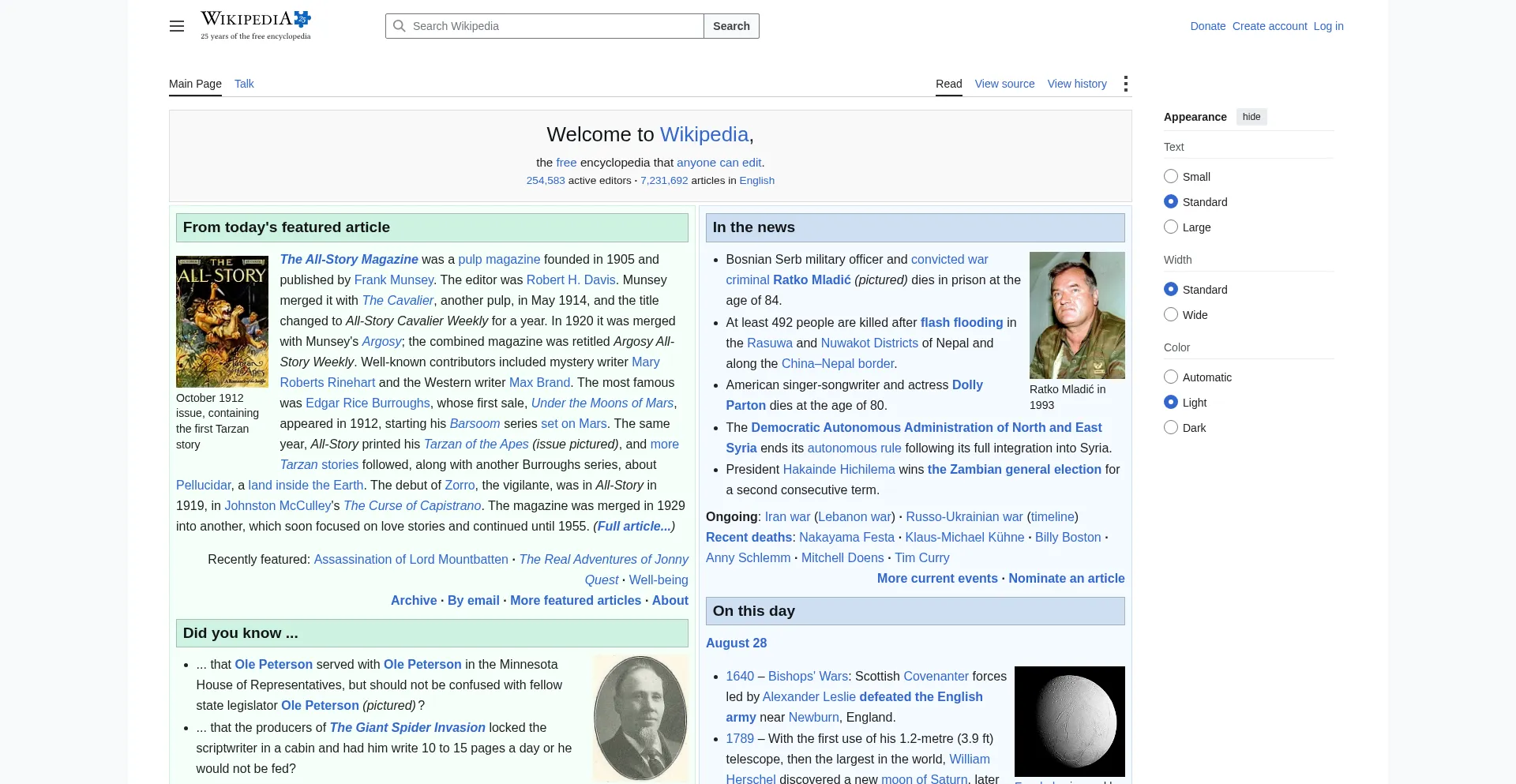Open the Donate link
Viewport: 1516px width, 784px height.
[x=1208, y=26]
